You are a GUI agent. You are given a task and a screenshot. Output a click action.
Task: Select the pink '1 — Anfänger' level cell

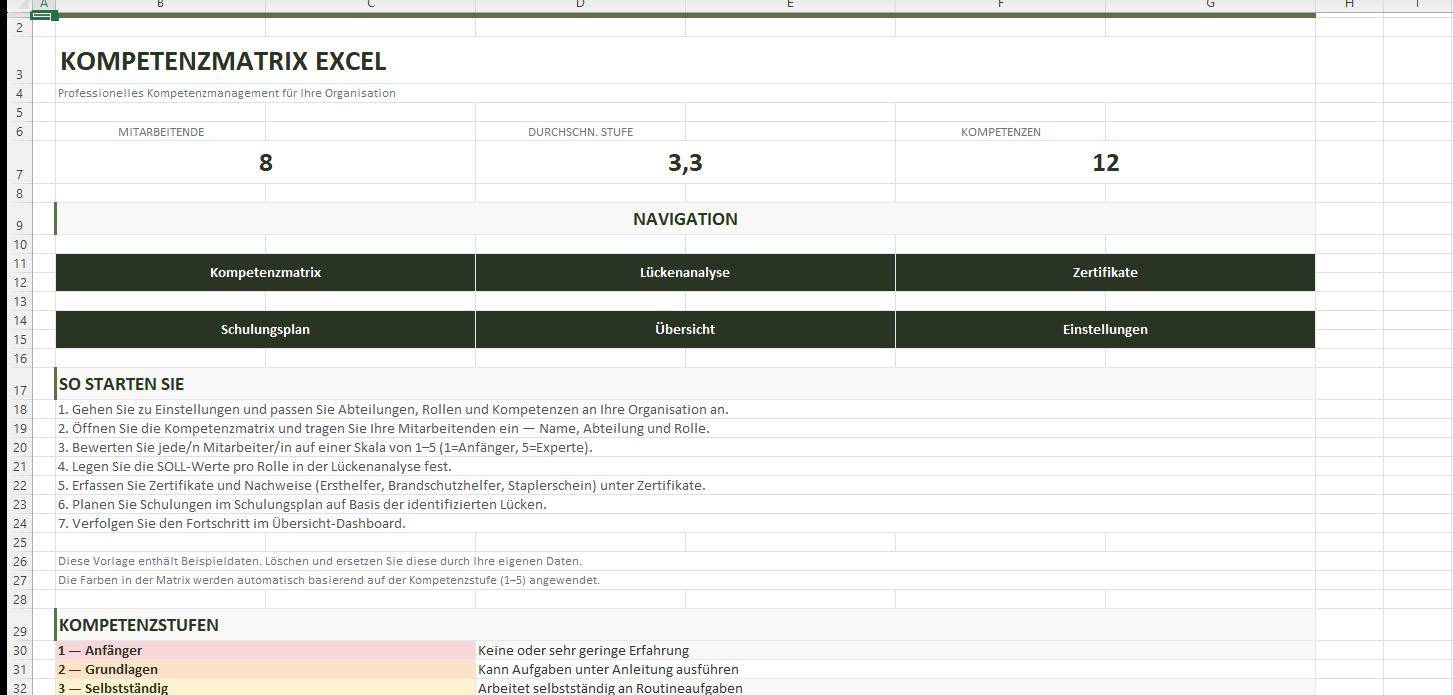tap(265, 651)
